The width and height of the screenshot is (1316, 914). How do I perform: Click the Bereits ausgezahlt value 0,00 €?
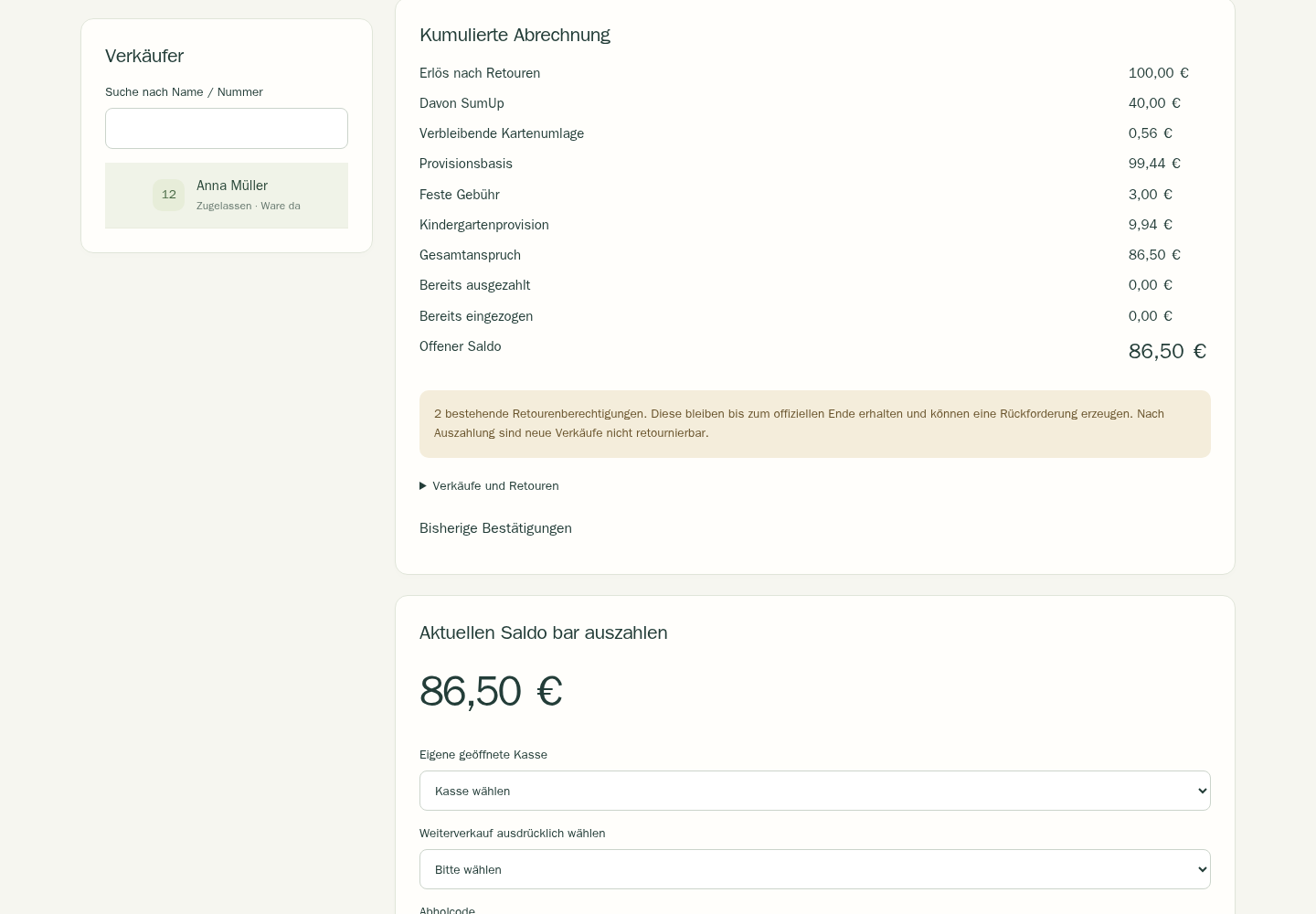click(x=1151, y=285)
